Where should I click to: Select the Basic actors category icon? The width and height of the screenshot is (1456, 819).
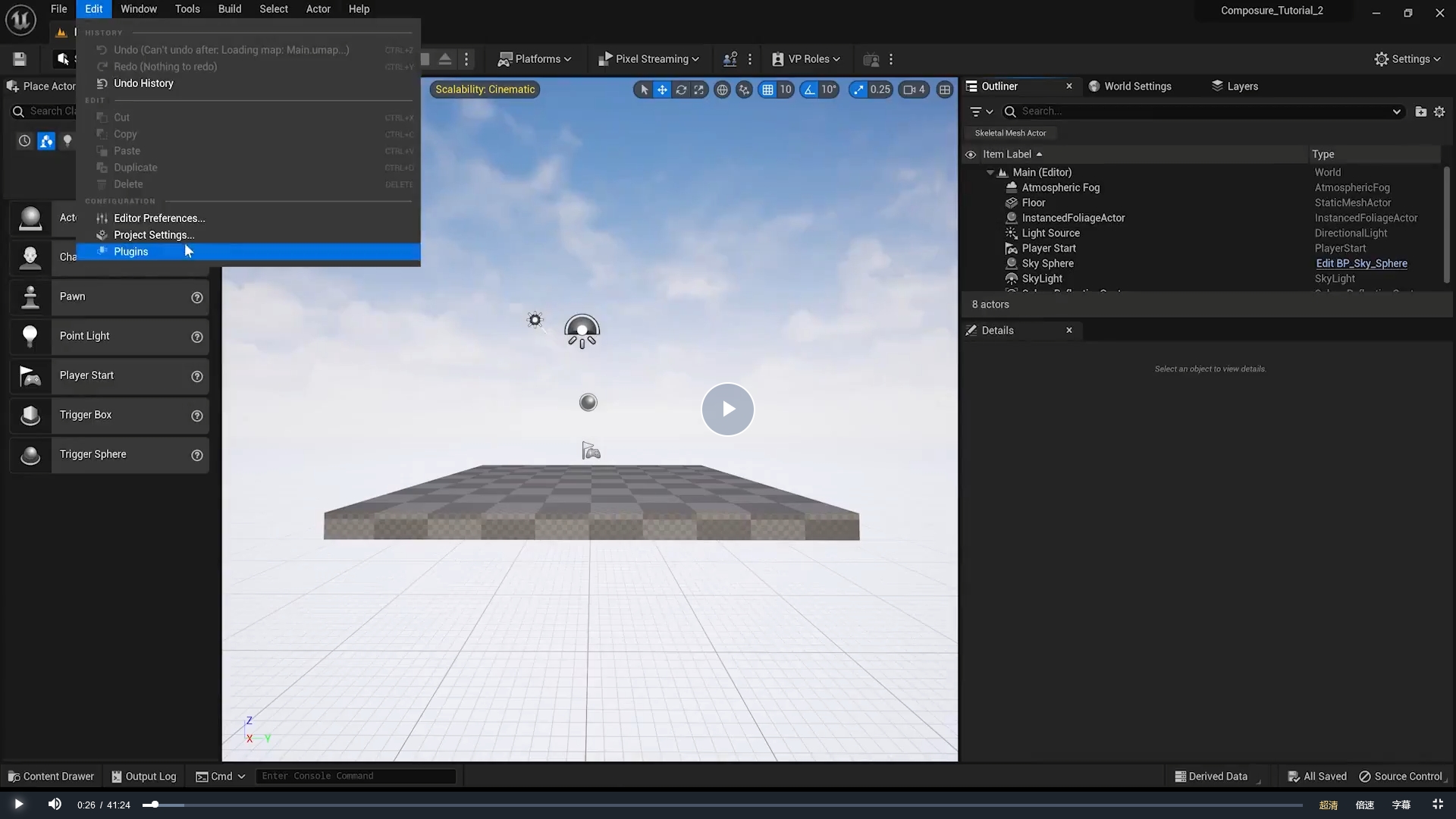[x=46, y=141]
